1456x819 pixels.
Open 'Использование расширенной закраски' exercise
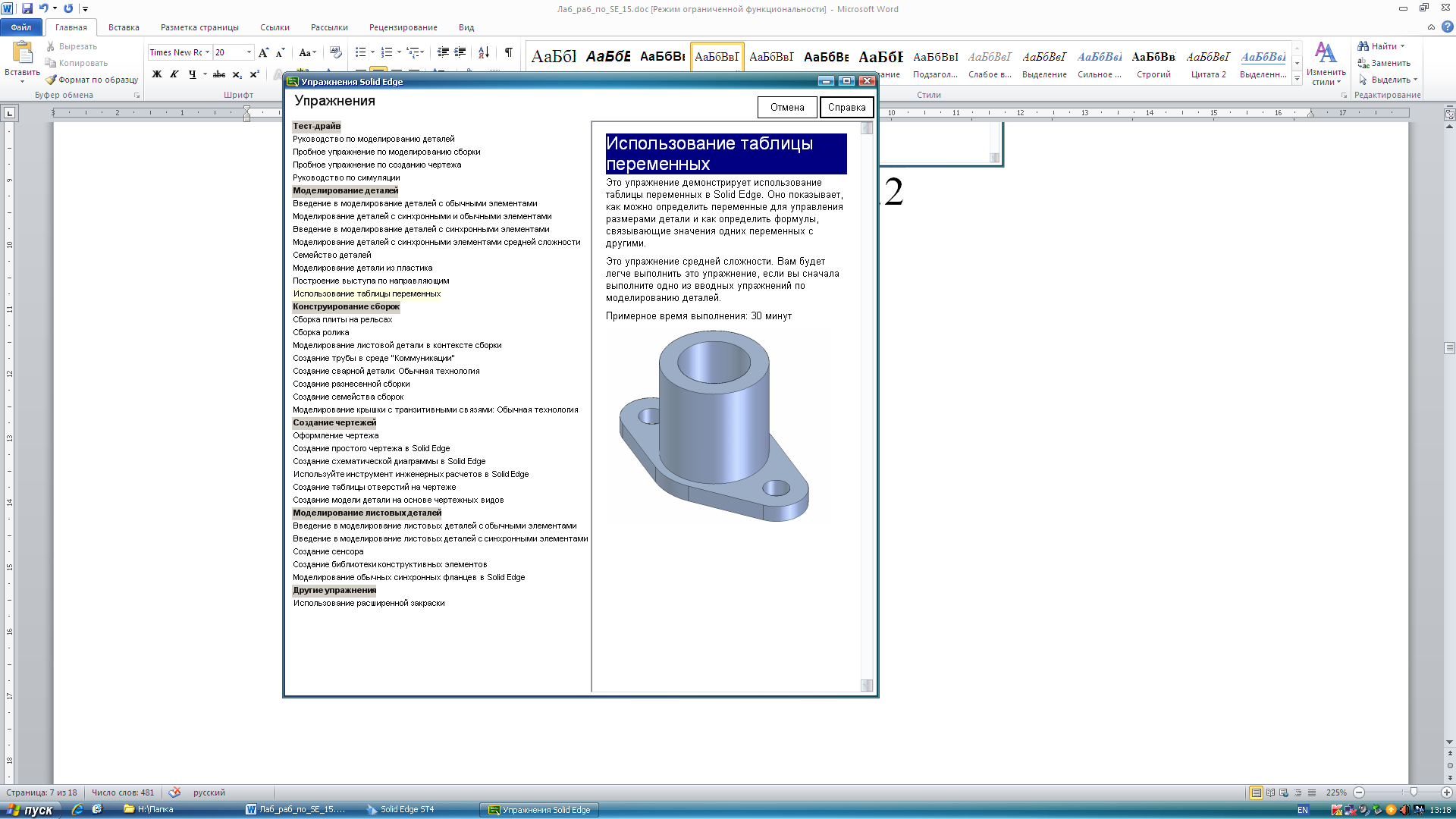coord(369,603)
